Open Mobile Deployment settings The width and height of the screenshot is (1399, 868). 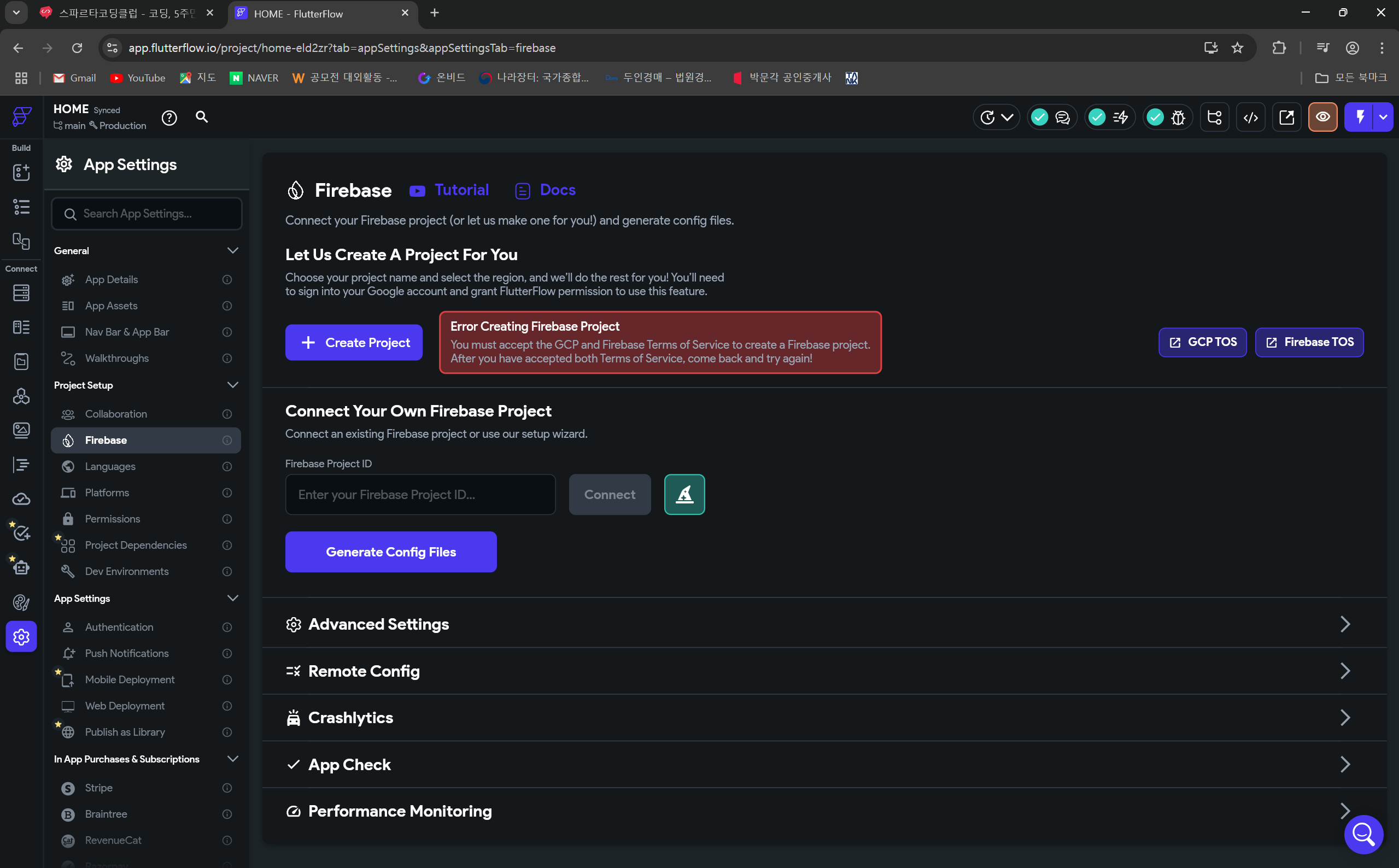(x=146, y=680)
